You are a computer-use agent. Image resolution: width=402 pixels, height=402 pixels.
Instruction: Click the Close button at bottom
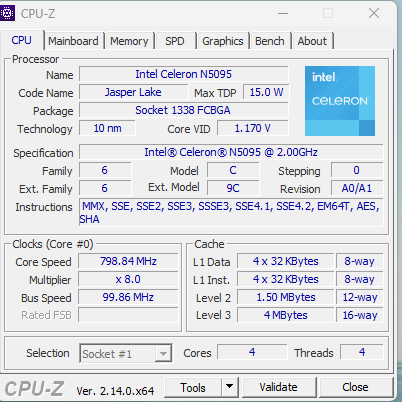(x=355, y=387)
